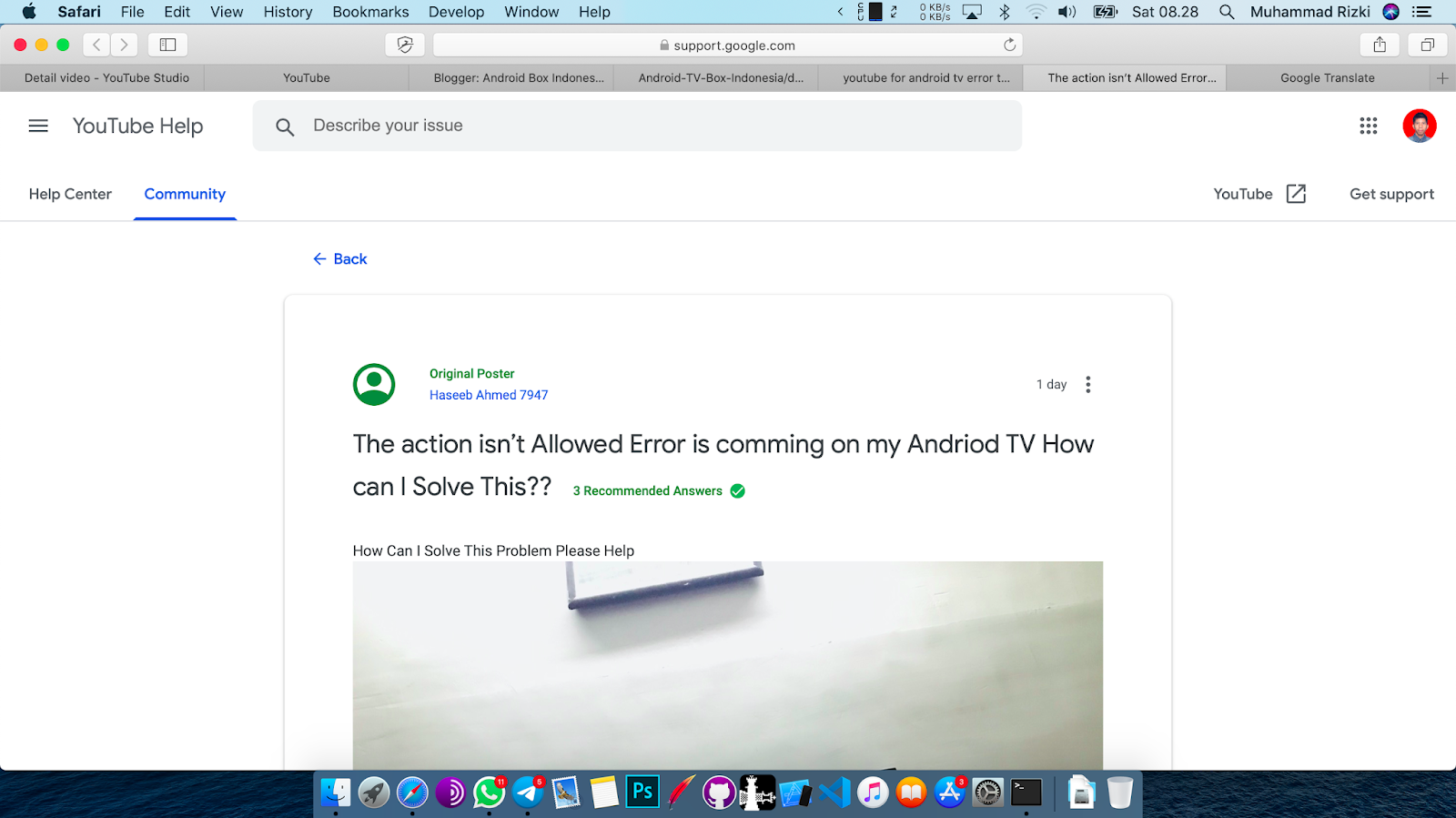Click the Describe your issue search field
Screen dimensions: 1456x818
pos(637,126)
